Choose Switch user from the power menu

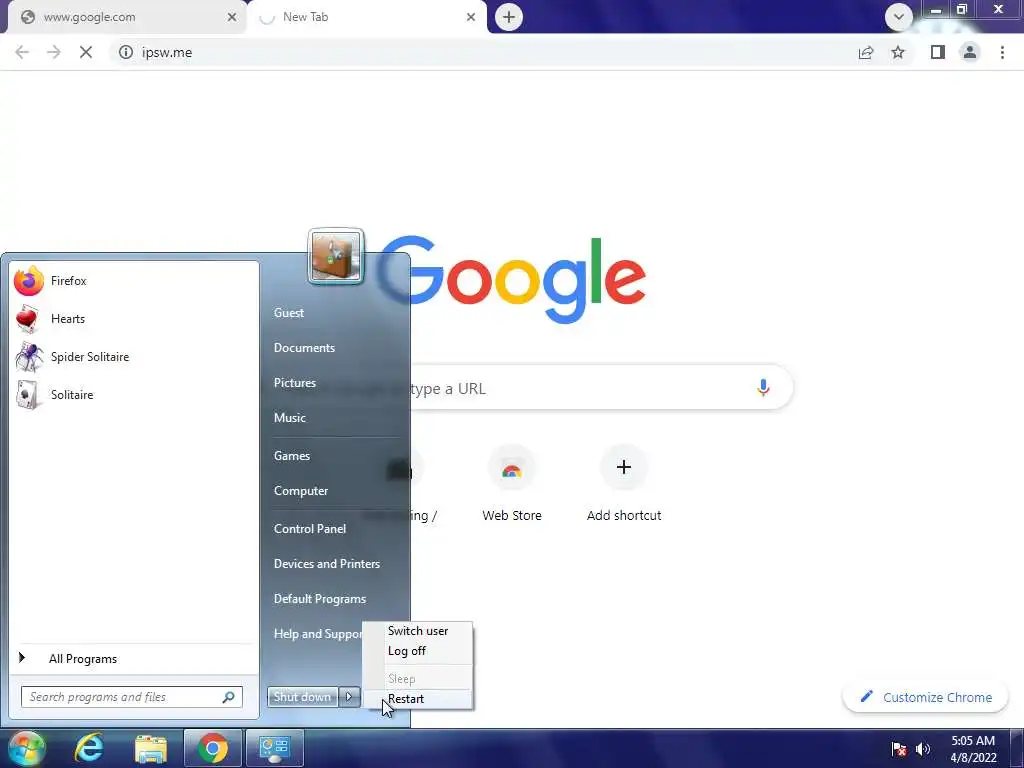tap(418, 631)
